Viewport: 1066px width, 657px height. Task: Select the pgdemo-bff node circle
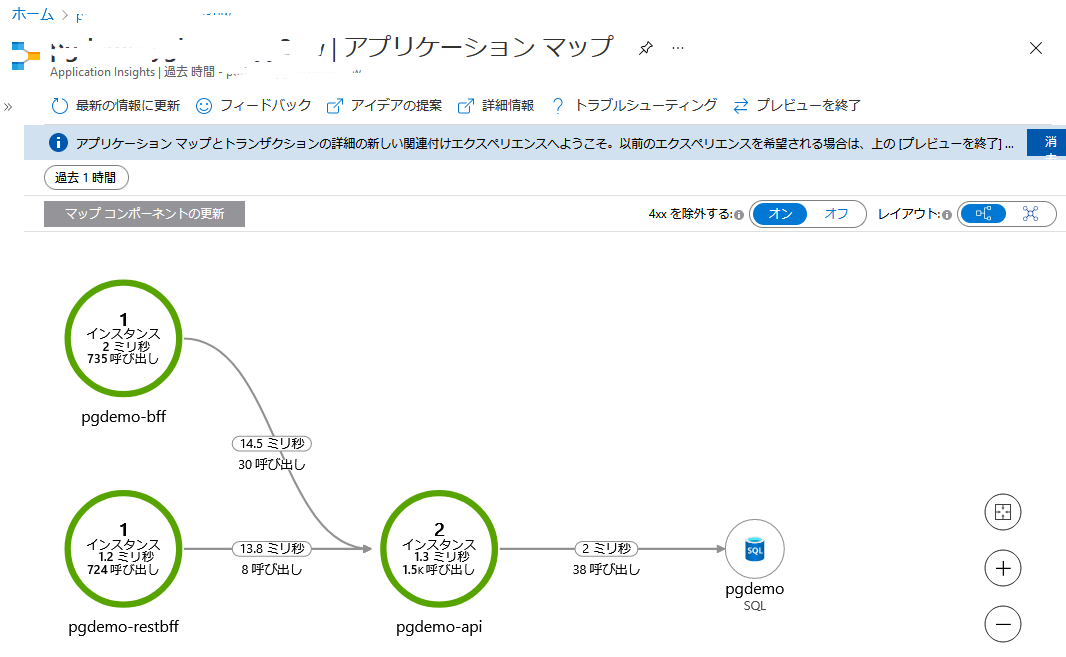click(123, 338)
